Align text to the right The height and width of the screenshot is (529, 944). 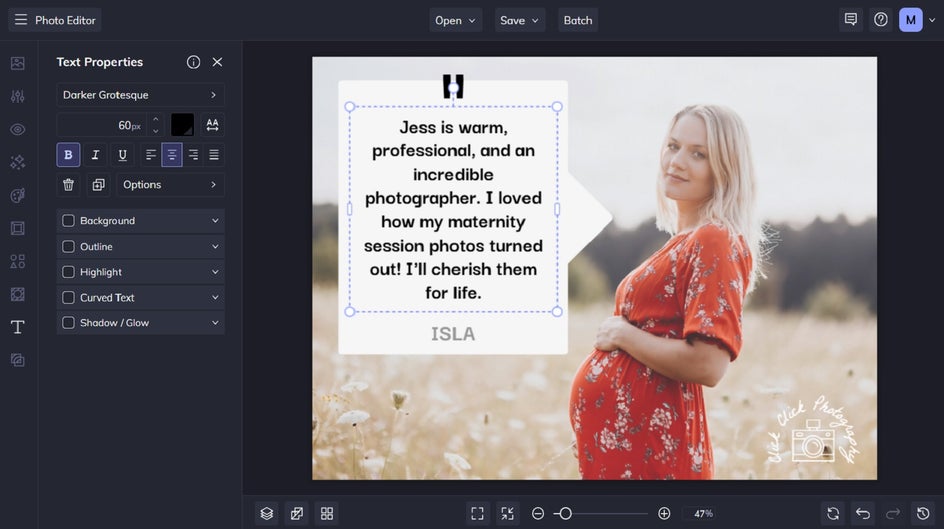coord(193,155)
